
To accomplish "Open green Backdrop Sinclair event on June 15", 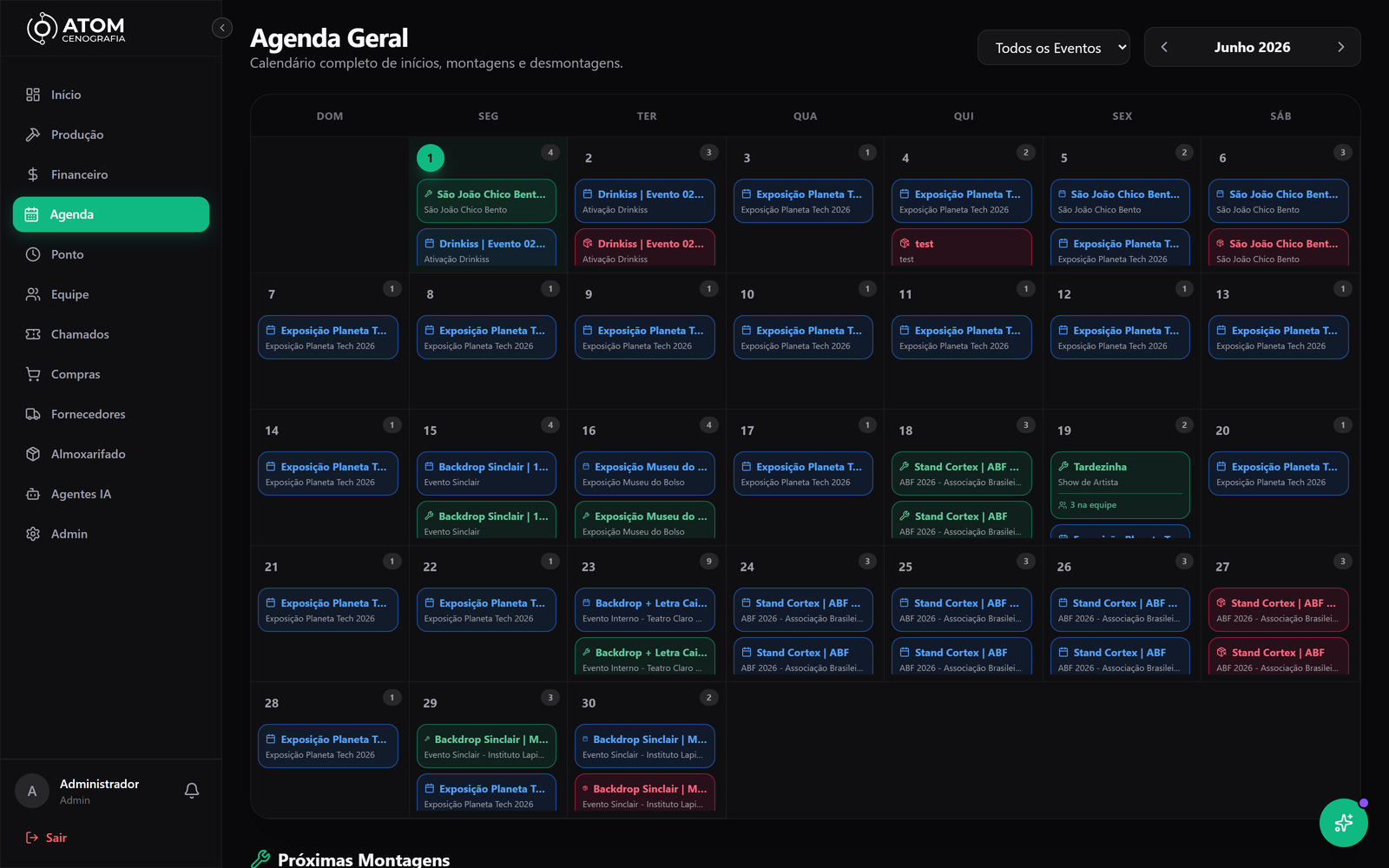I will (486, 522).
